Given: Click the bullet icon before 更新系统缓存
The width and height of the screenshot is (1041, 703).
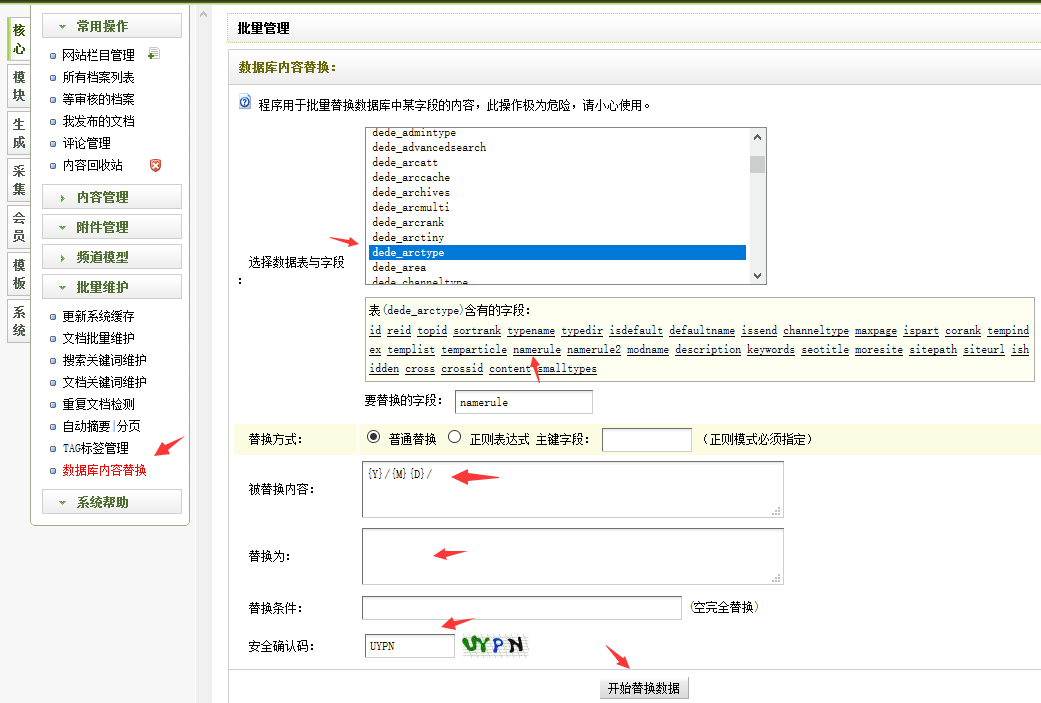Looking at the screenshot, I should coord(54,317).
